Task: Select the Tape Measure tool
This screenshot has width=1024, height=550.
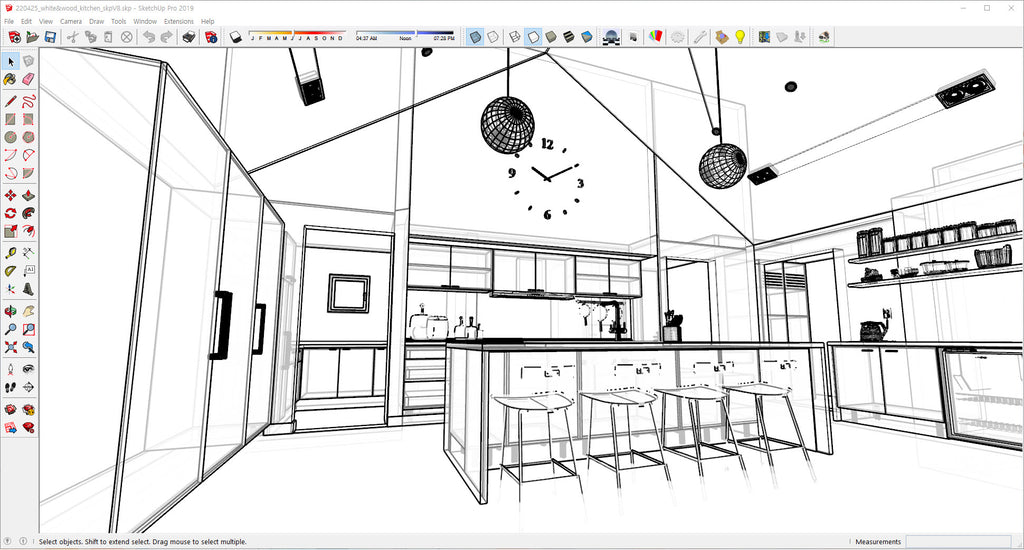Action: pos(10,253)
